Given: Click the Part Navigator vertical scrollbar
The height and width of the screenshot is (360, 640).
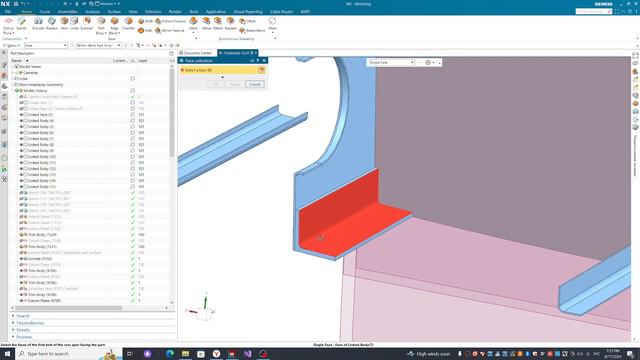Looking at the screenshot, I should click(172, 113).
